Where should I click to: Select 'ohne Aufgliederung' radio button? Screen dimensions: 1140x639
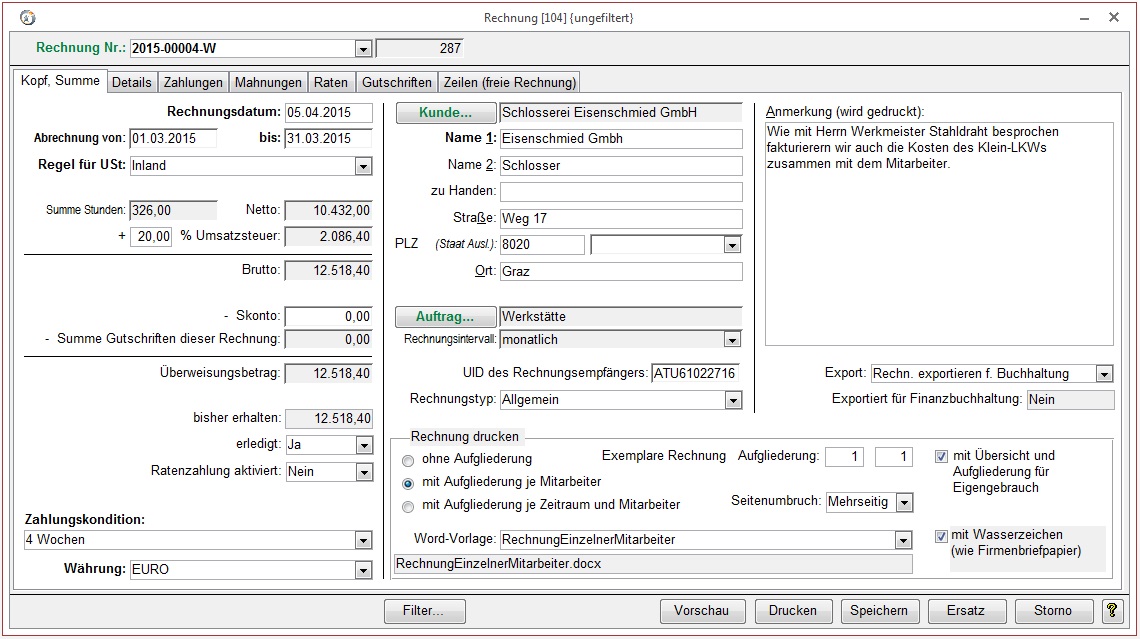point(408,461)
